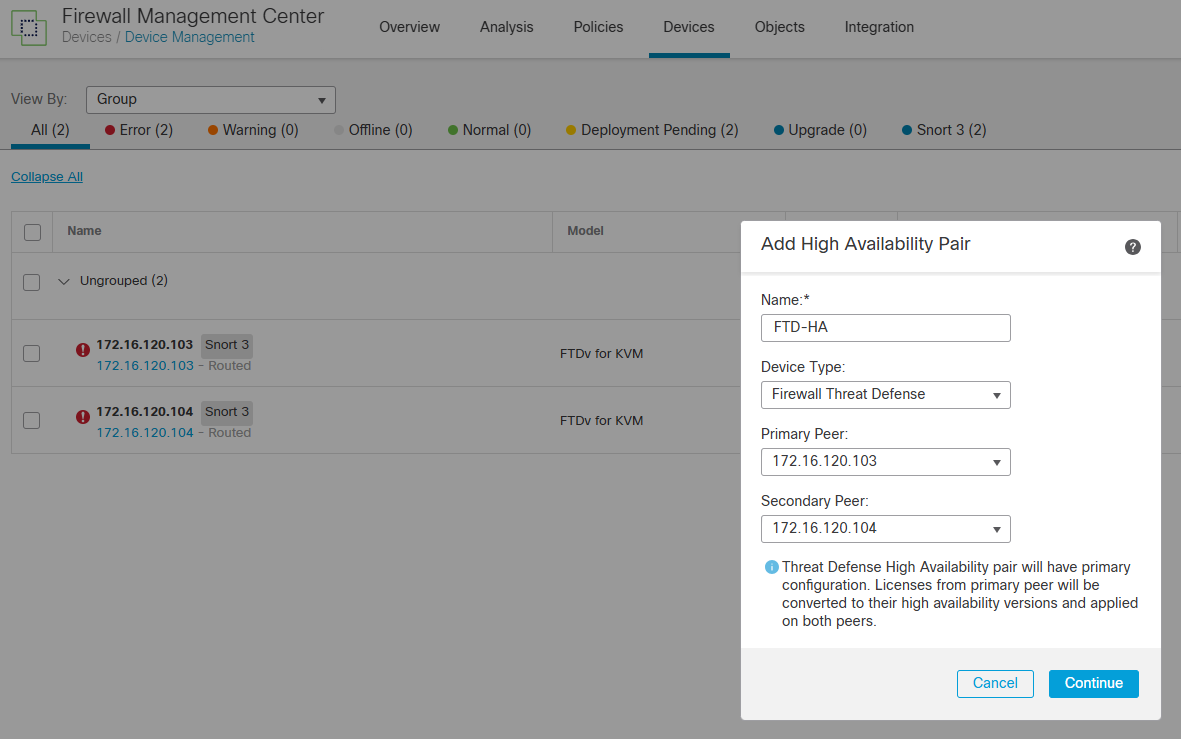Click the bold 172.16.120.104 device name
Viewport: 1181px width, 739px height.
coord(145,411)
